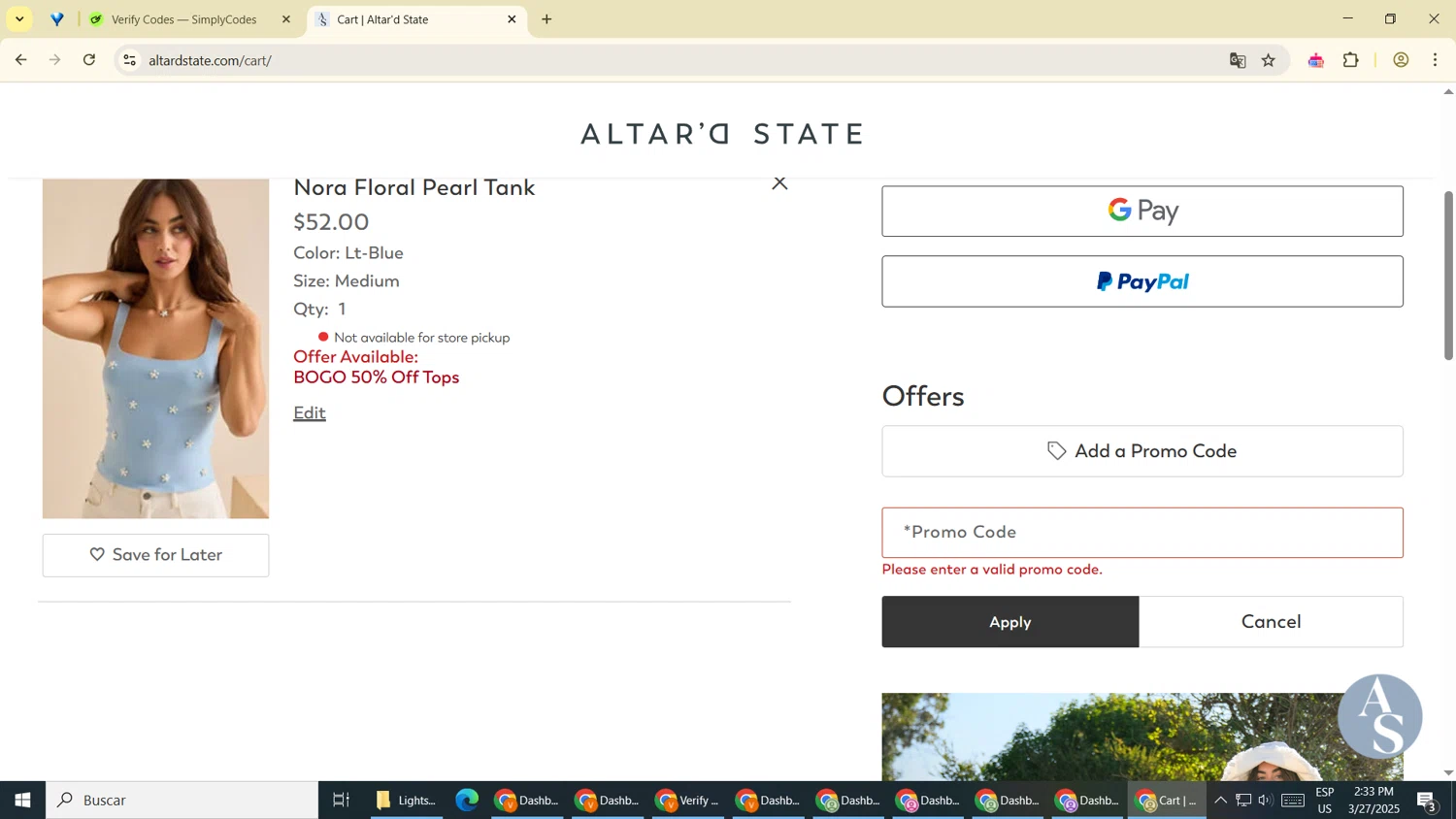
Task: Switch to the Cart Chrome taskbar window
Action: point(1167,801)
